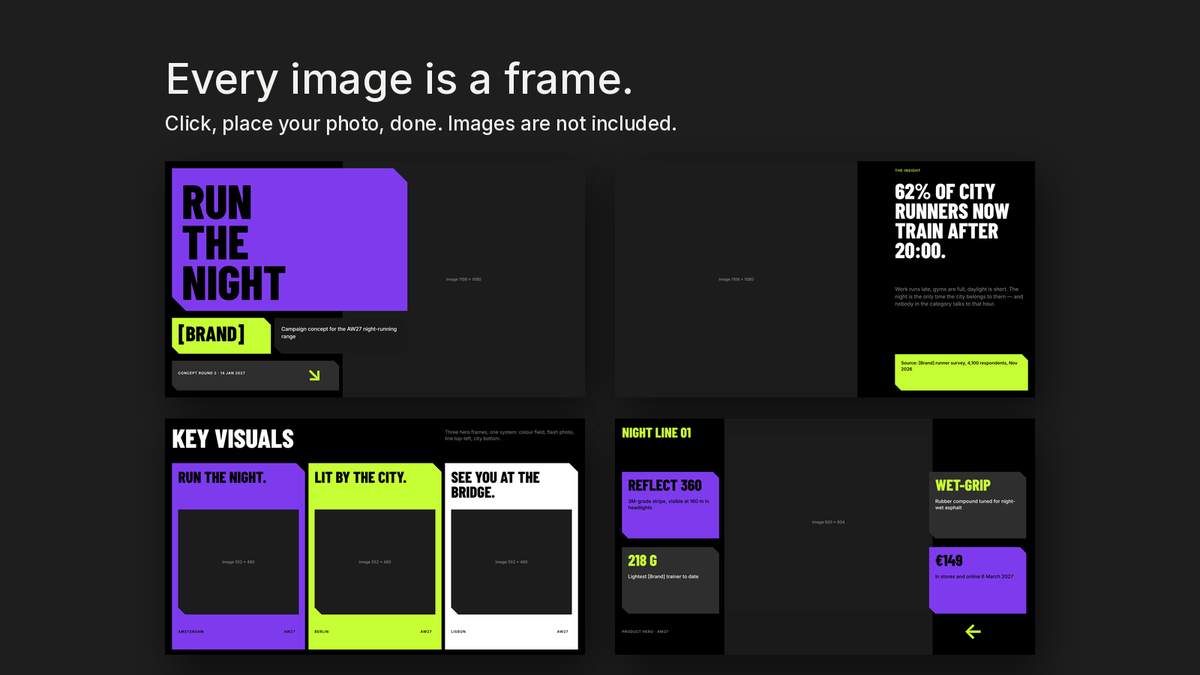Select the image frame in the See You At The Bridge card
The width and height of the screenshot is (1200, 675).
tap(511, 562)
